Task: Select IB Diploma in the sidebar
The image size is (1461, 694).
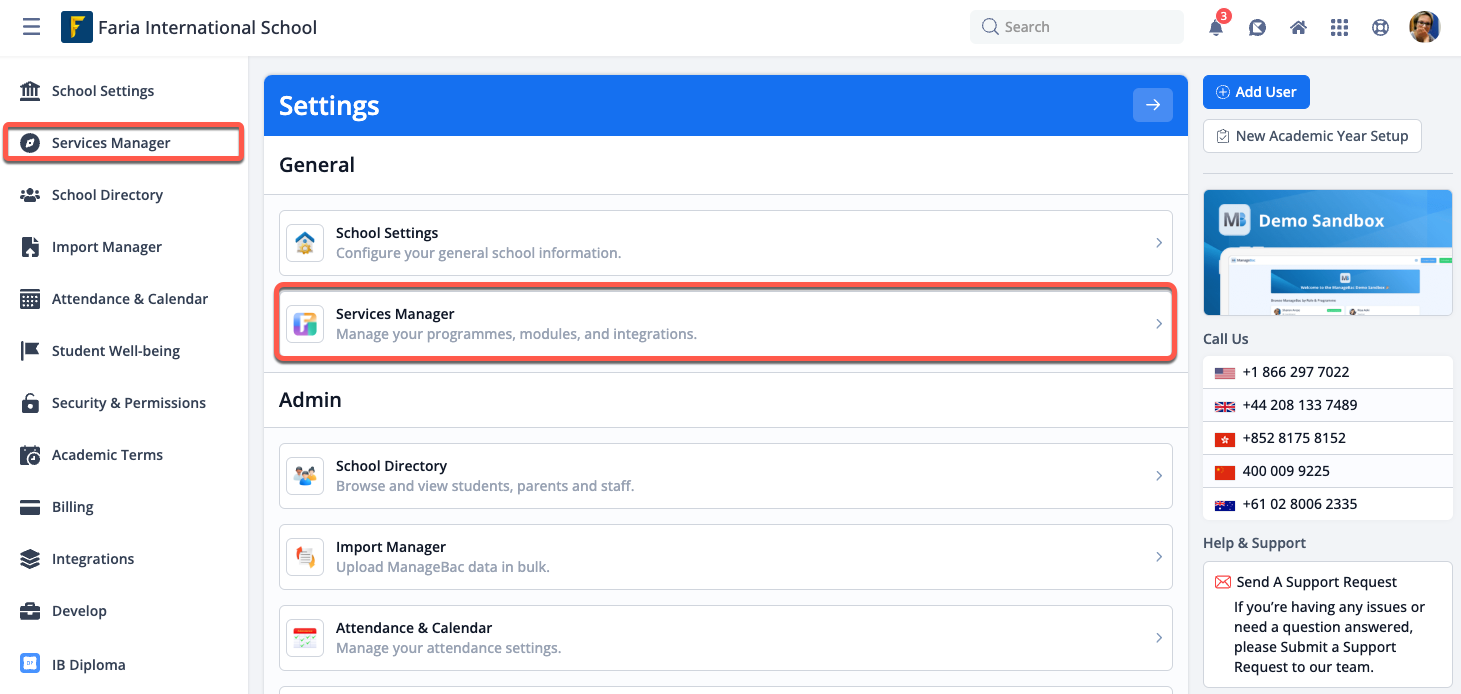Action: tap(88, 665)
